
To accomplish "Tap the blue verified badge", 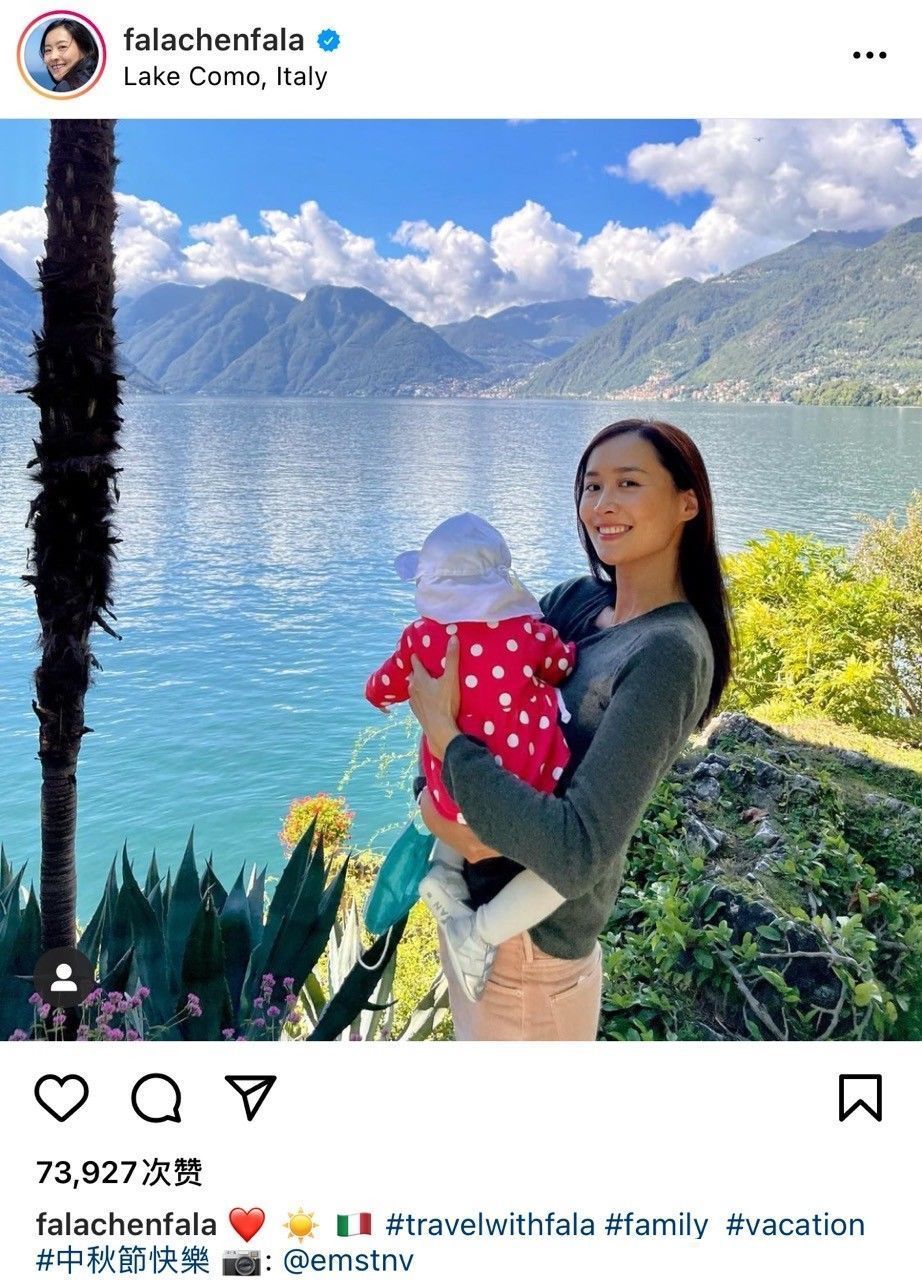I will 329,40.
